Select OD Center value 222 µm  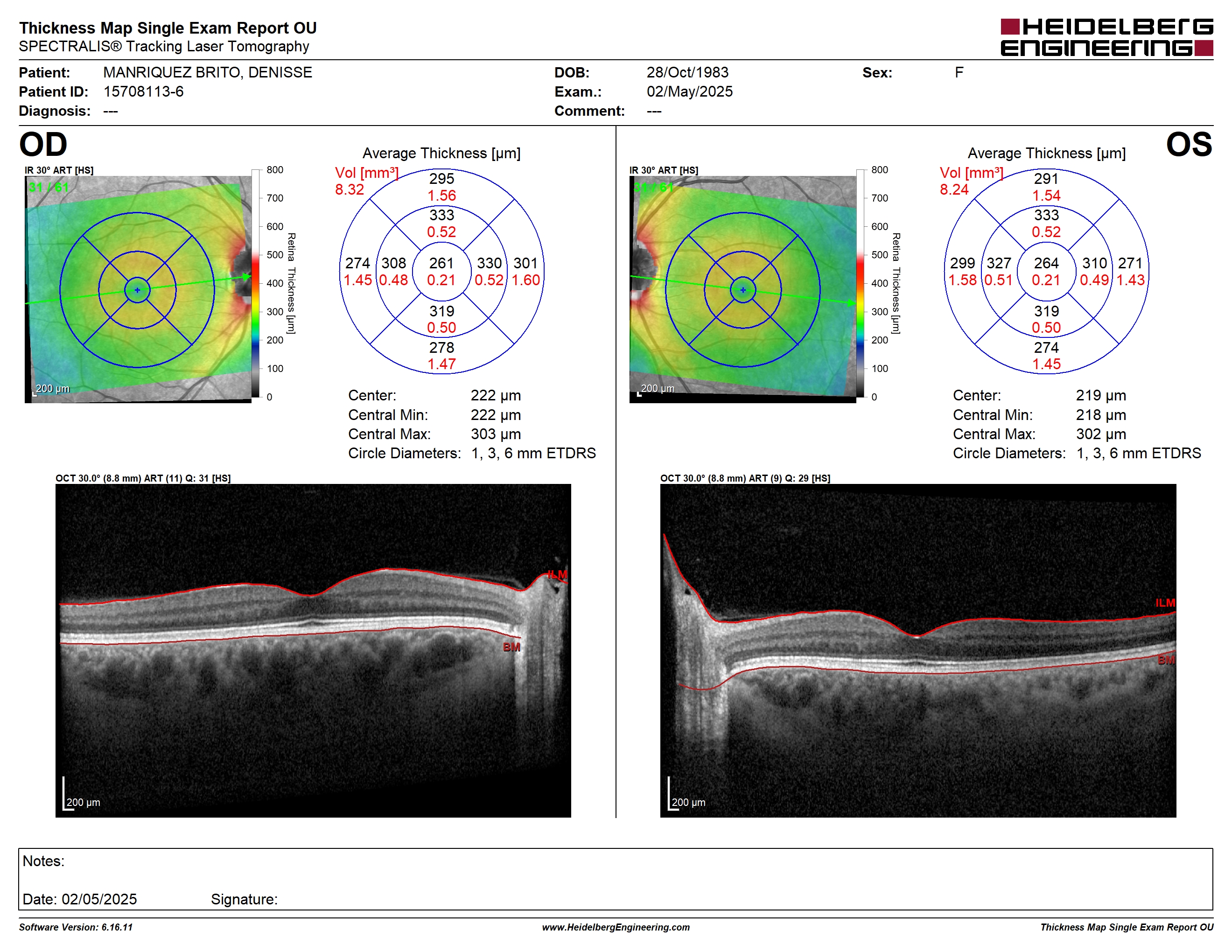click(495, 395)
